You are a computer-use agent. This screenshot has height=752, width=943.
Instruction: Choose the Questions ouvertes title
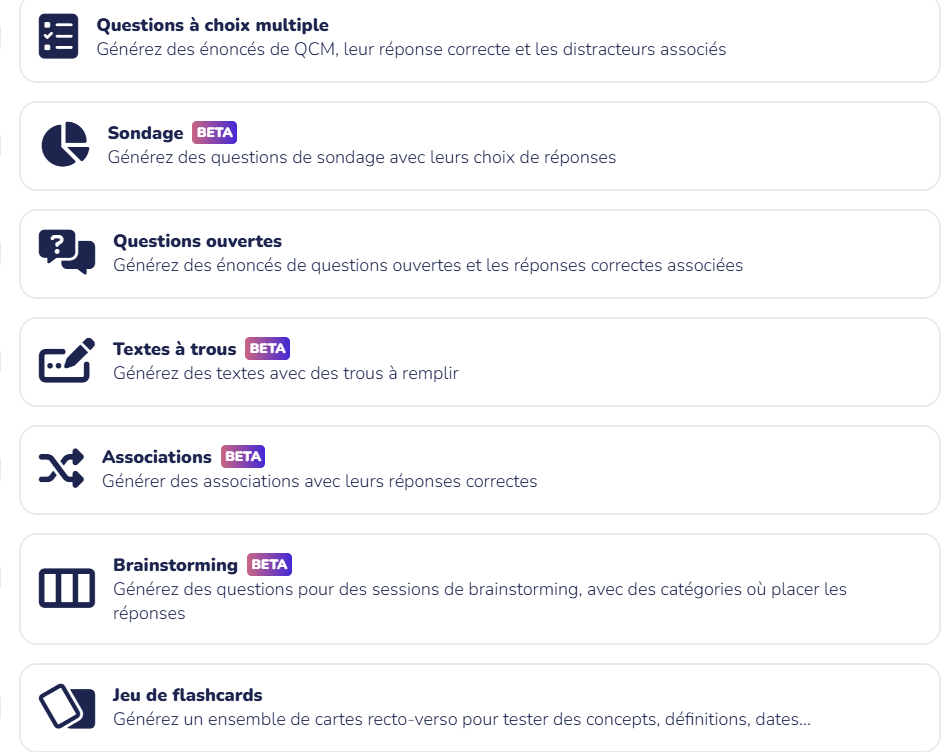(x=197, y=241)
